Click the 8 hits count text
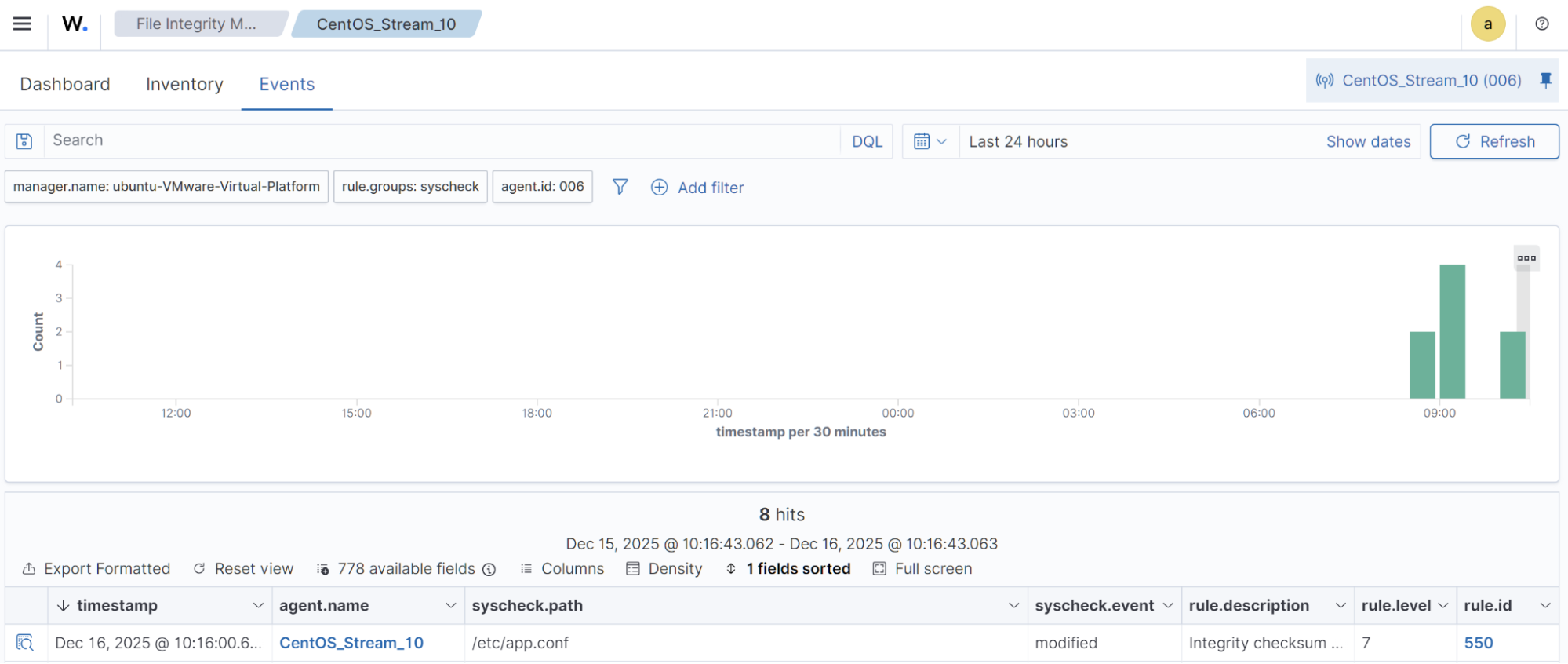Viewport: 1568px width, 664px height. (x=782, y=514)
